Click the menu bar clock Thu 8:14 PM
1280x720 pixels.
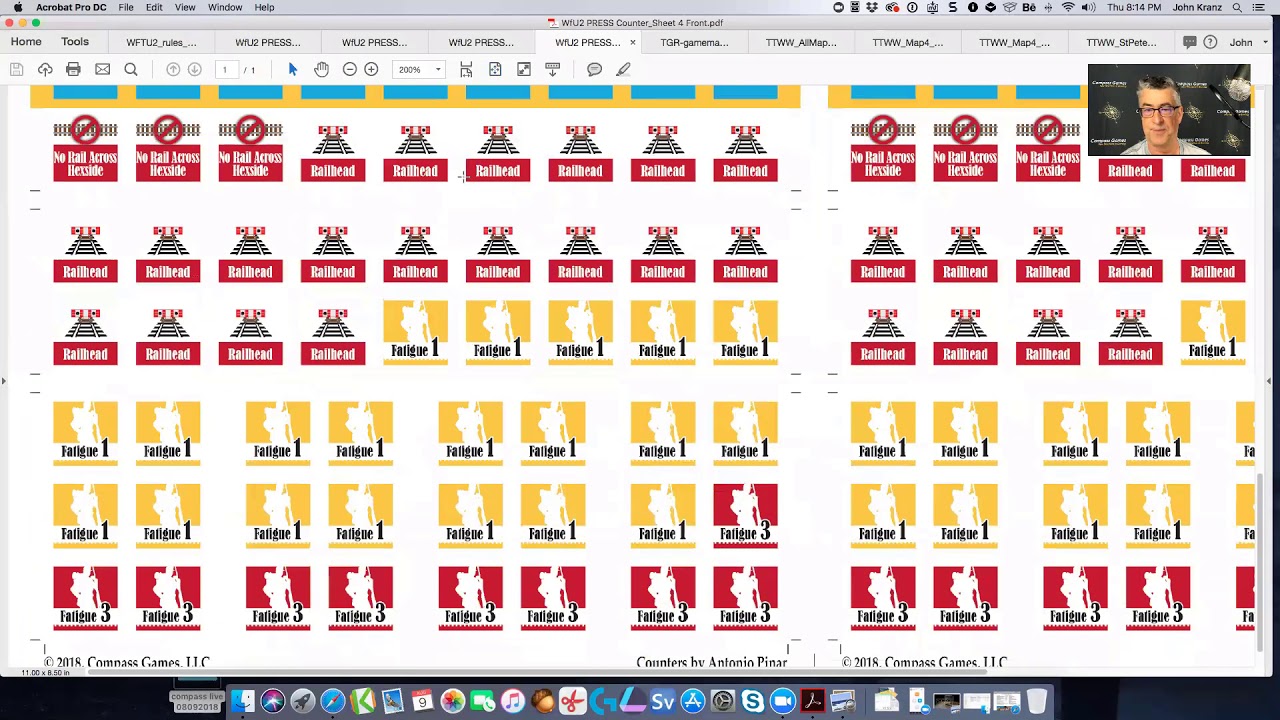(1135, 7)
